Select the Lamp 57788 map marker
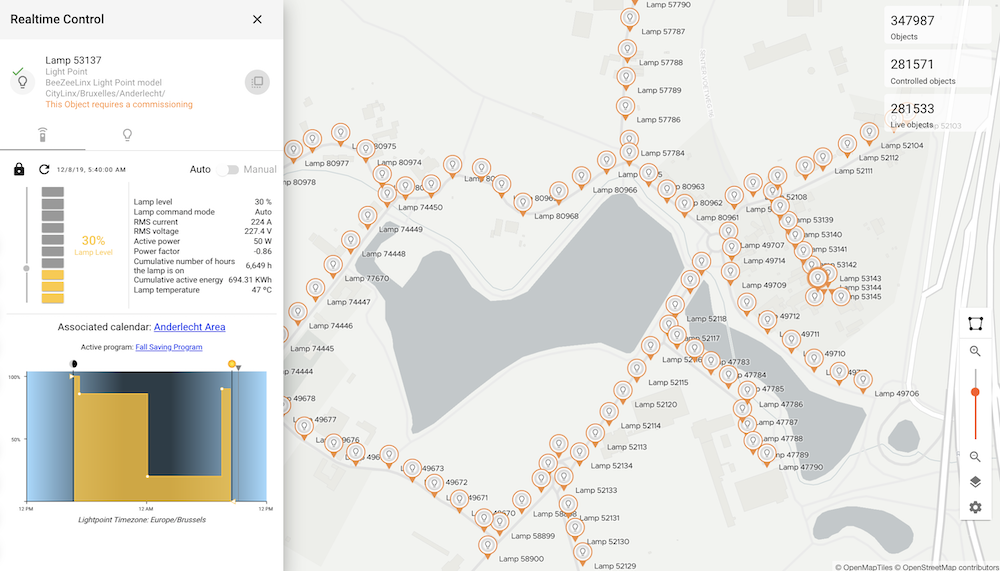Screen dimensions: 1000x571 627,51
